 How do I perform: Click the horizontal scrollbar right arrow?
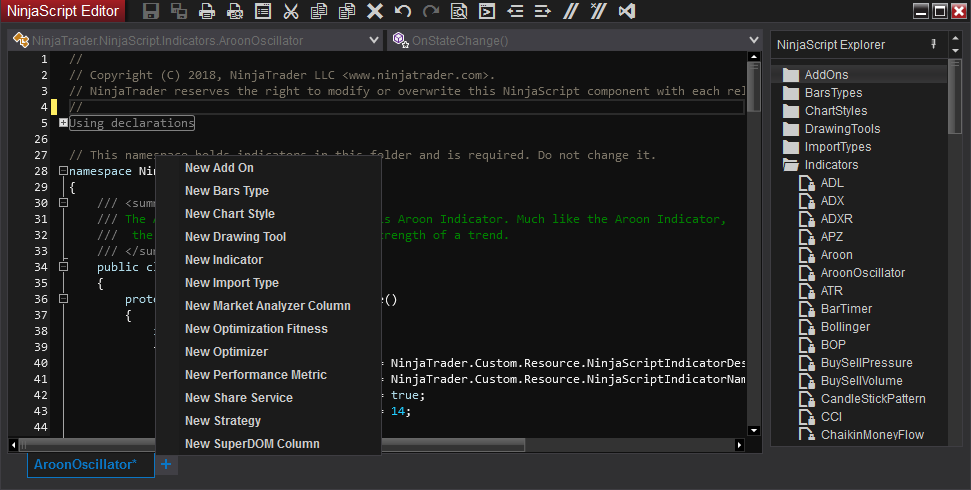tap(739, 445)
